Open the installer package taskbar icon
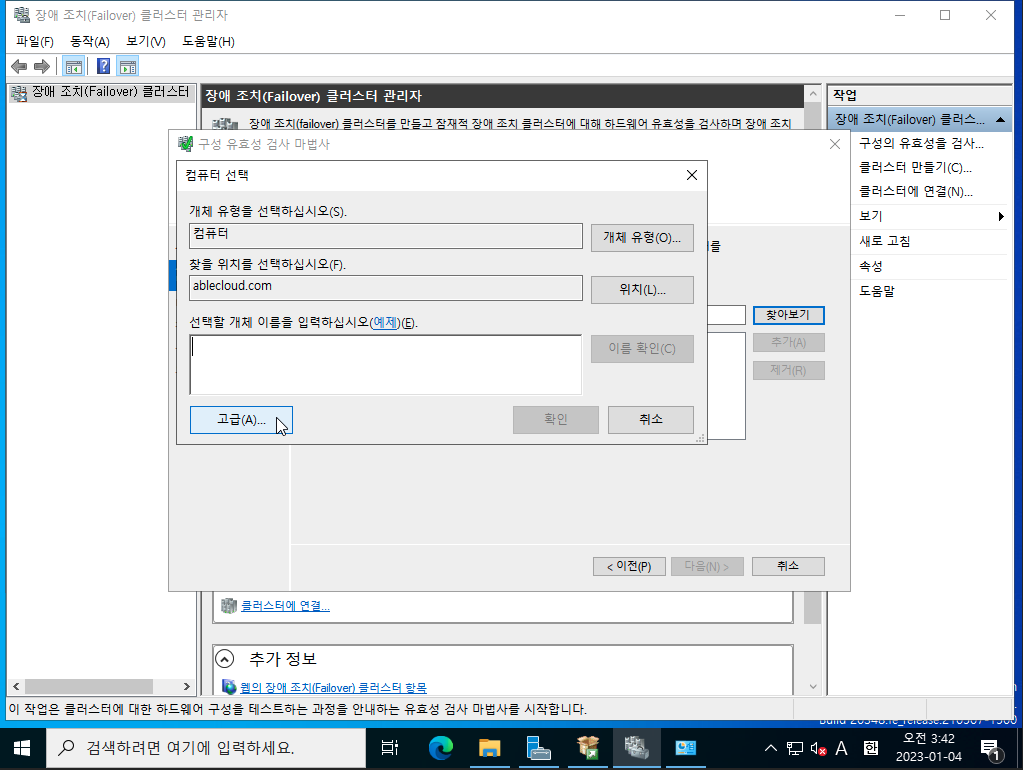 pyautogui.click(x=587, y=748)
